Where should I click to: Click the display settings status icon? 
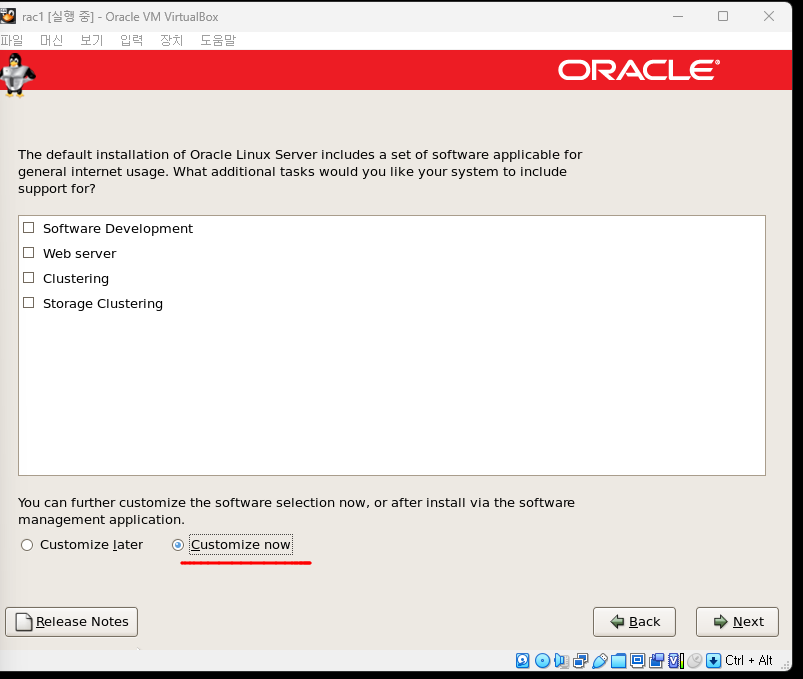[638, 661]
